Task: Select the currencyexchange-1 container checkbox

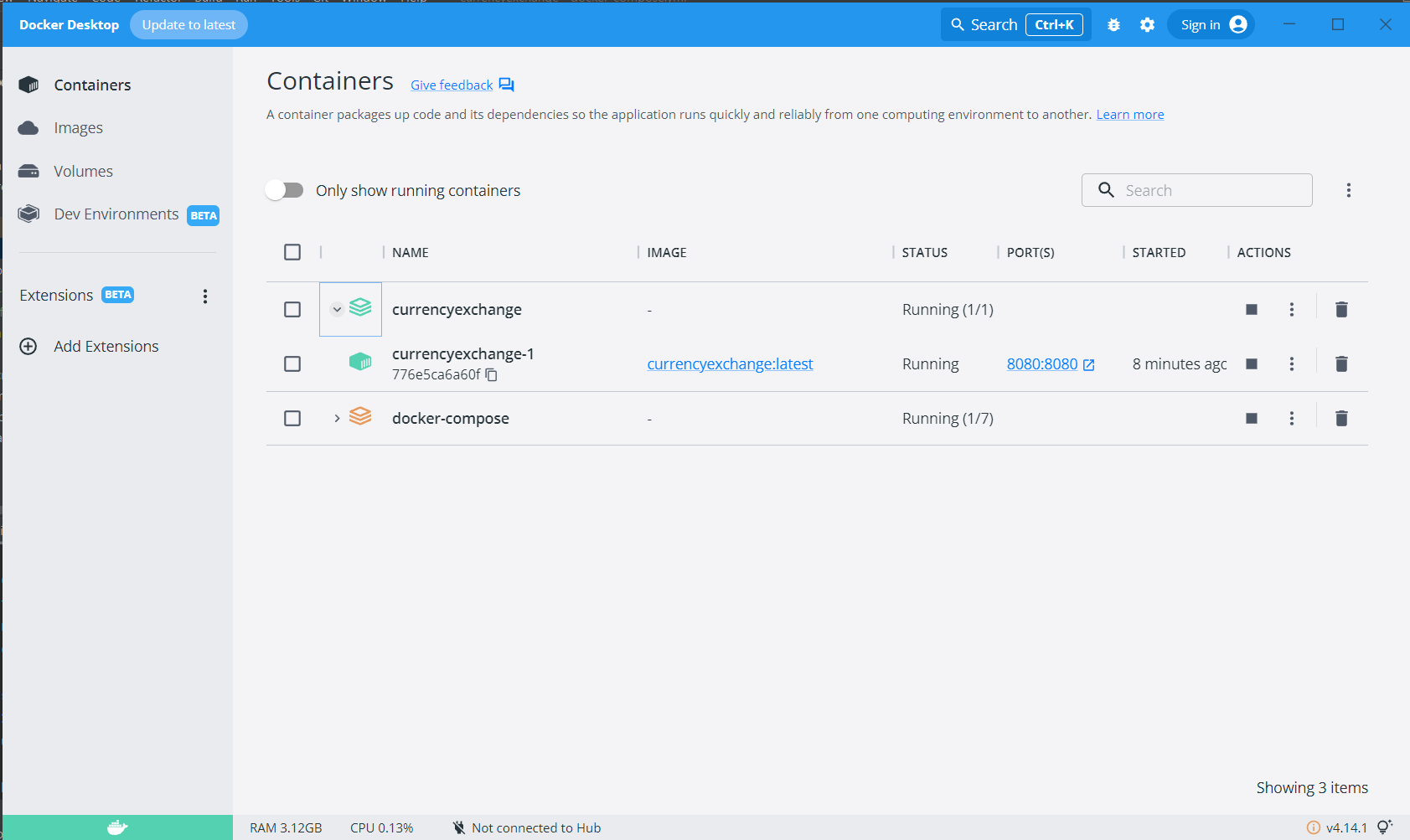Action: pyautogui.click(x=292, y=363)
